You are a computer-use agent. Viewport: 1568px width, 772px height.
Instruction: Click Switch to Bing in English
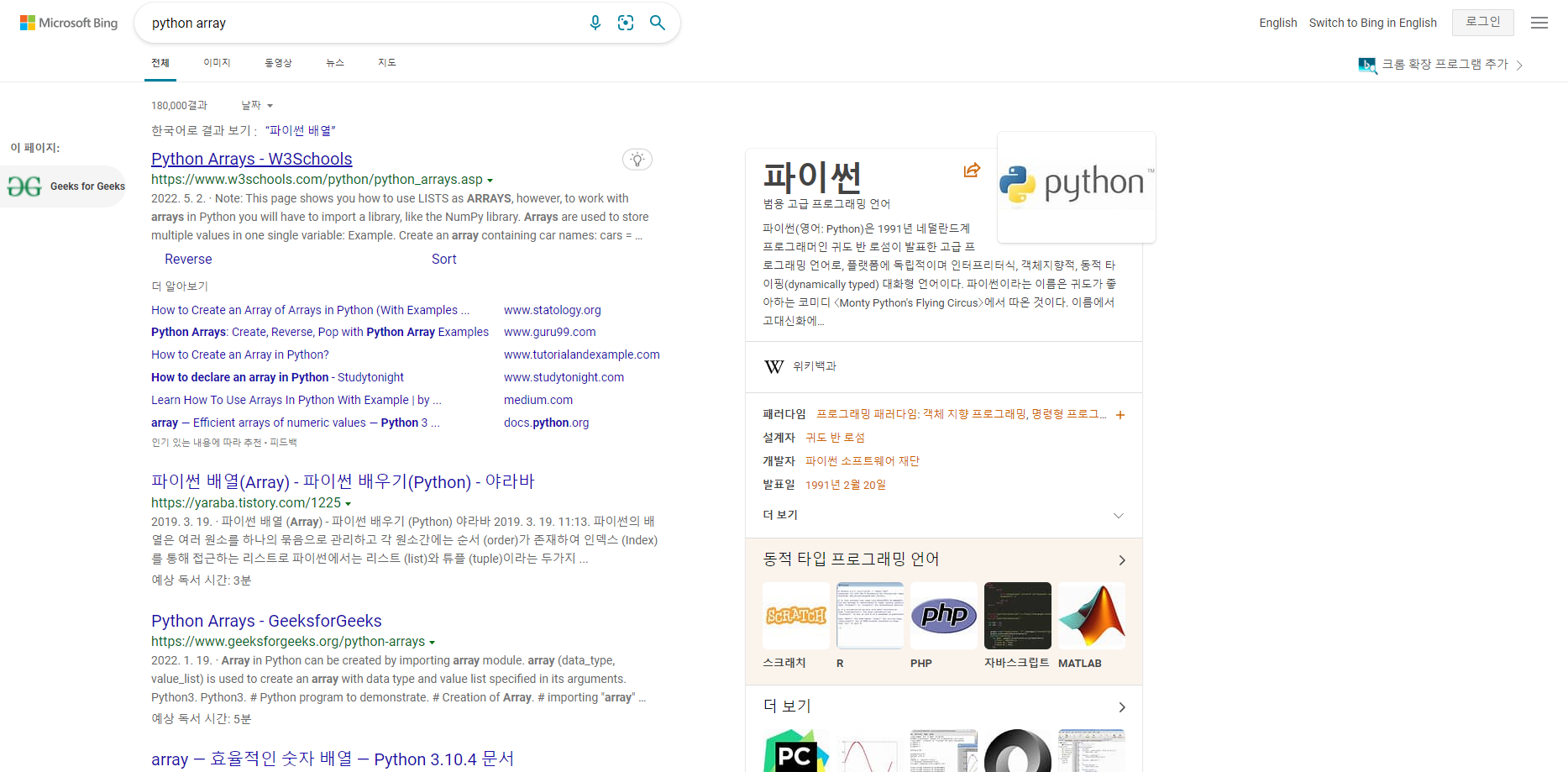click(1372, 23)
